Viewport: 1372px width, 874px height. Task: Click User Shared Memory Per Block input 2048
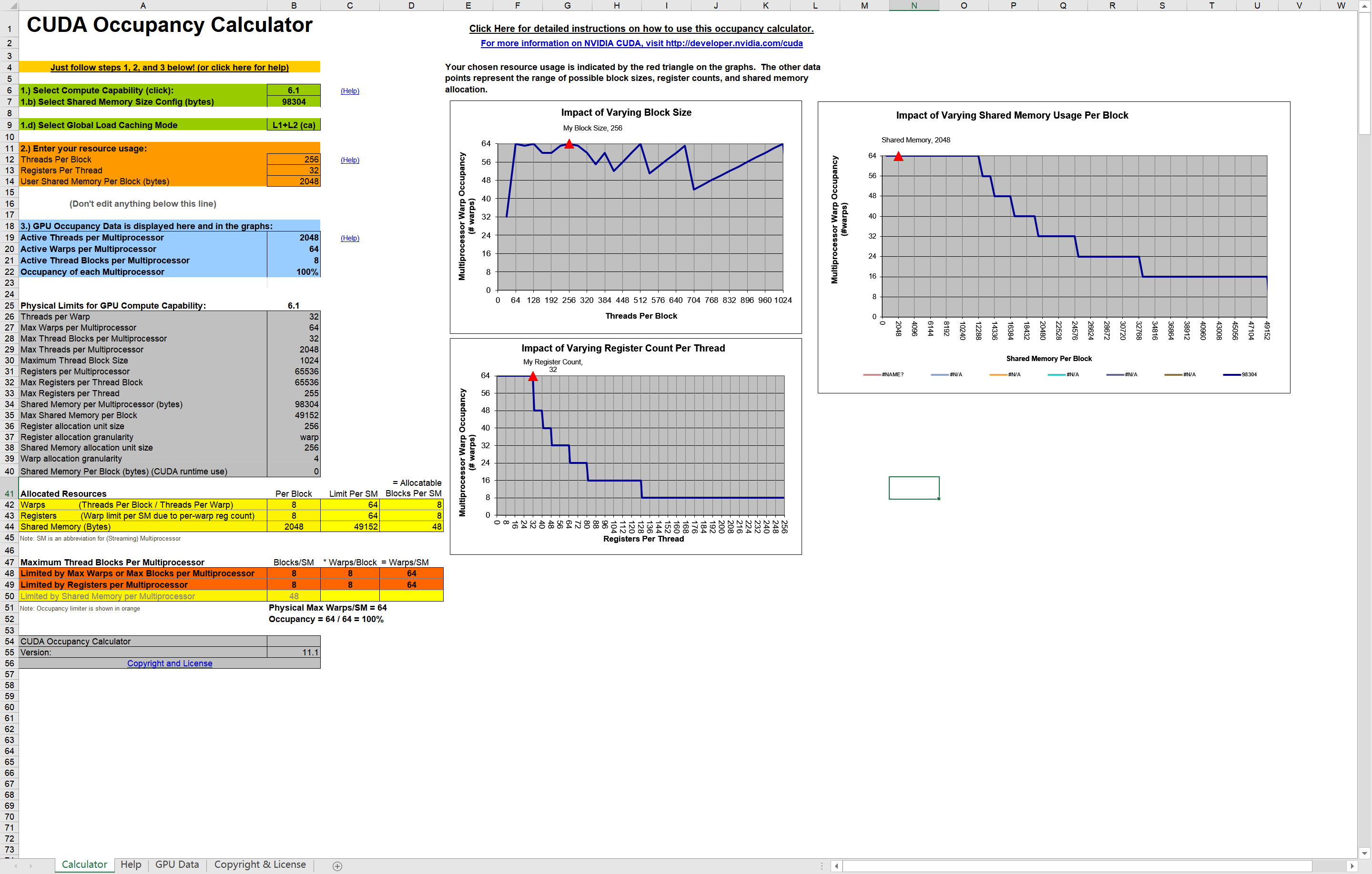tap(294, 181)
